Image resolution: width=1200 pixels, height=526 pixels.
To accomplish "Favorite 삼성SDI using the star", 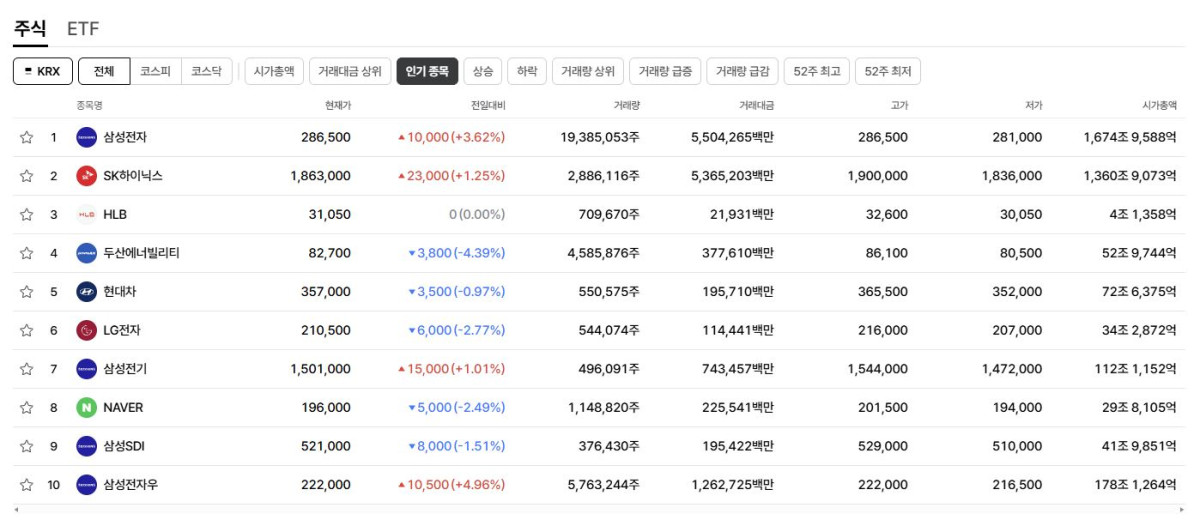I will pos(26,446).
